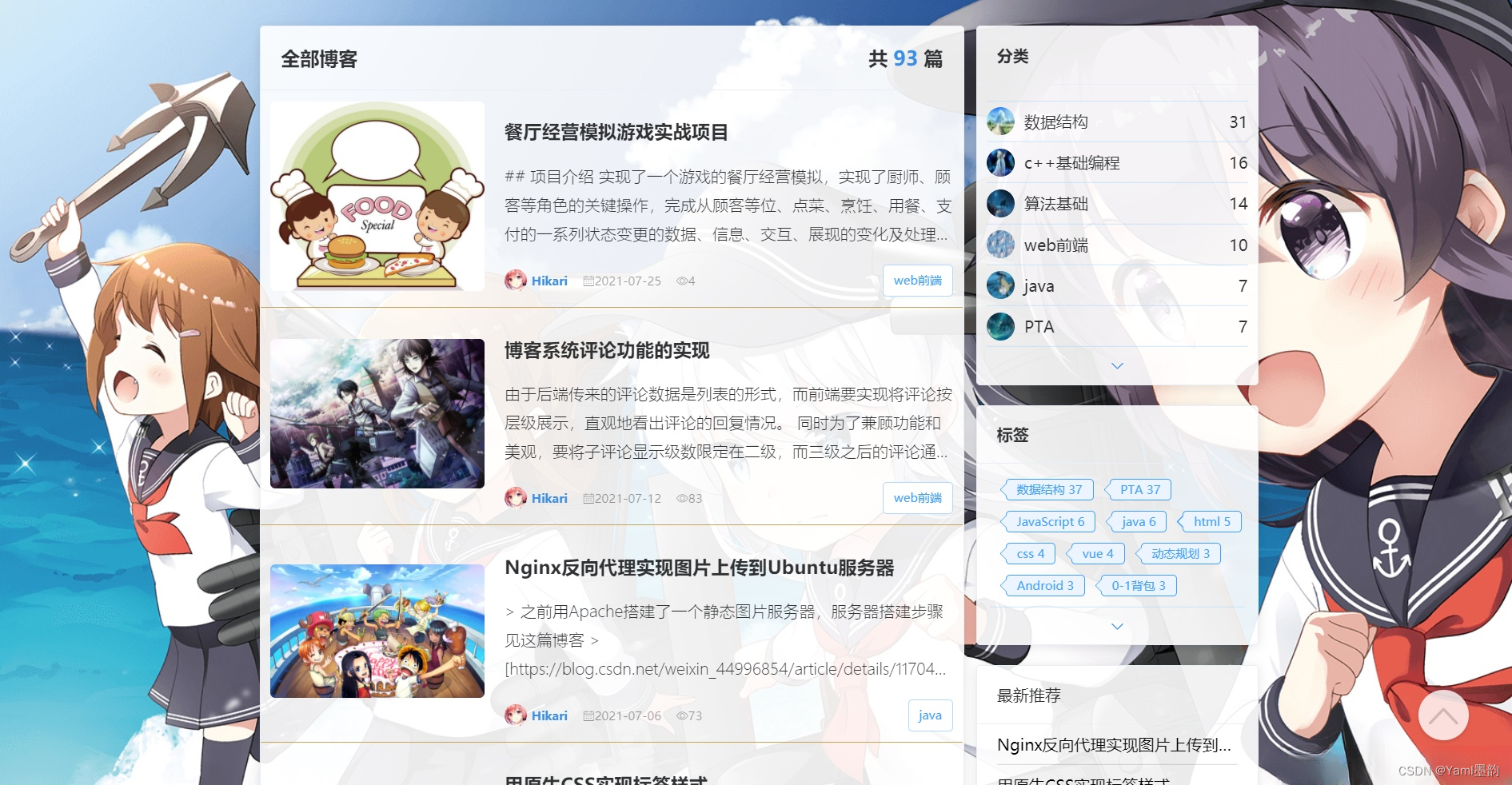Open the java category row
1512x785 pixels.
[1117, 285]
